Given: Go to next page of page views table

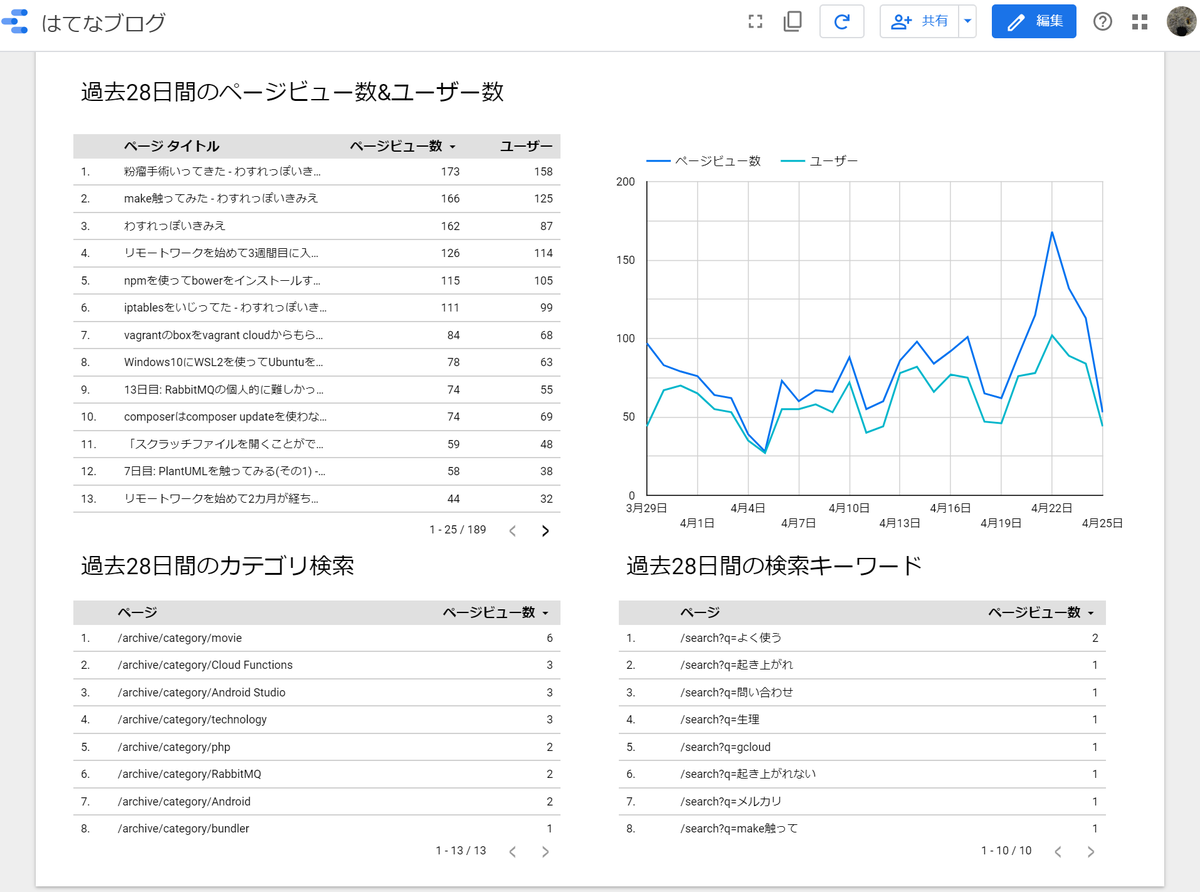Looking at the screenshot, I should click(x=545, y=531).
